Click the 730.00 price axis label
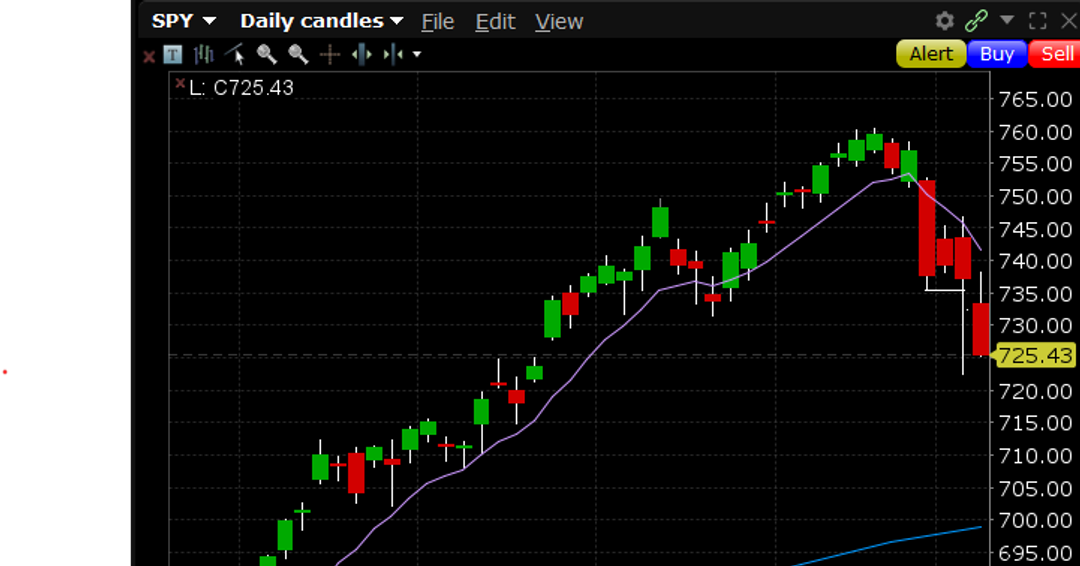 click(1035, 325)
